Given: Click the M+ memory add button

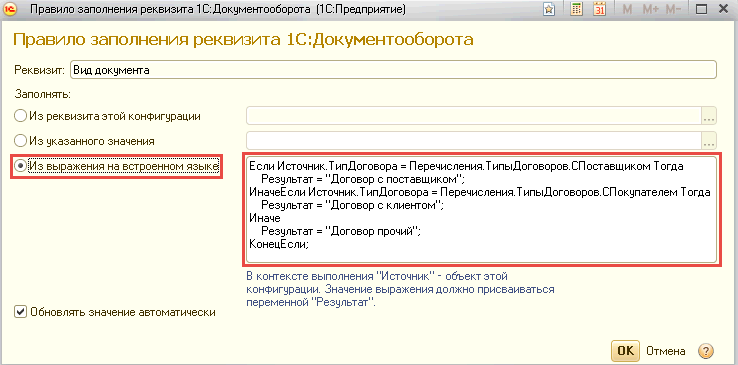Looking at the screenshot, I should pos(650,9).
